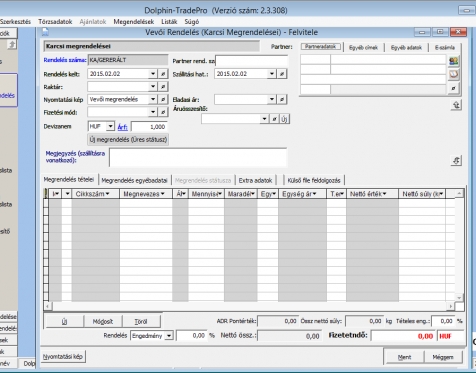Click the Töröl button

tap(141, 322)
